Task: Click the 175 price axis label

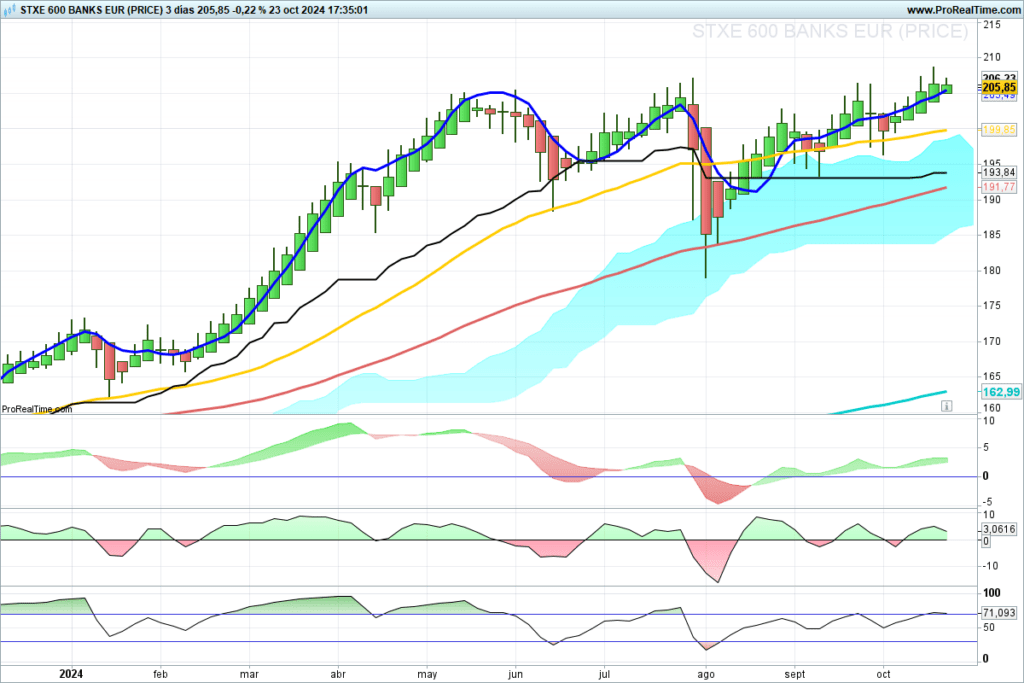Action: click(992, 306)
